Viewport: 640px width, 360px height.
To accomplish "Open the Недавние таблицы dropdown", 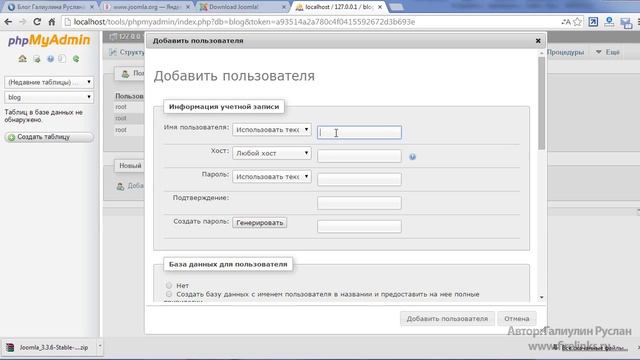I will pyautogui.click(x=49, y=82).
